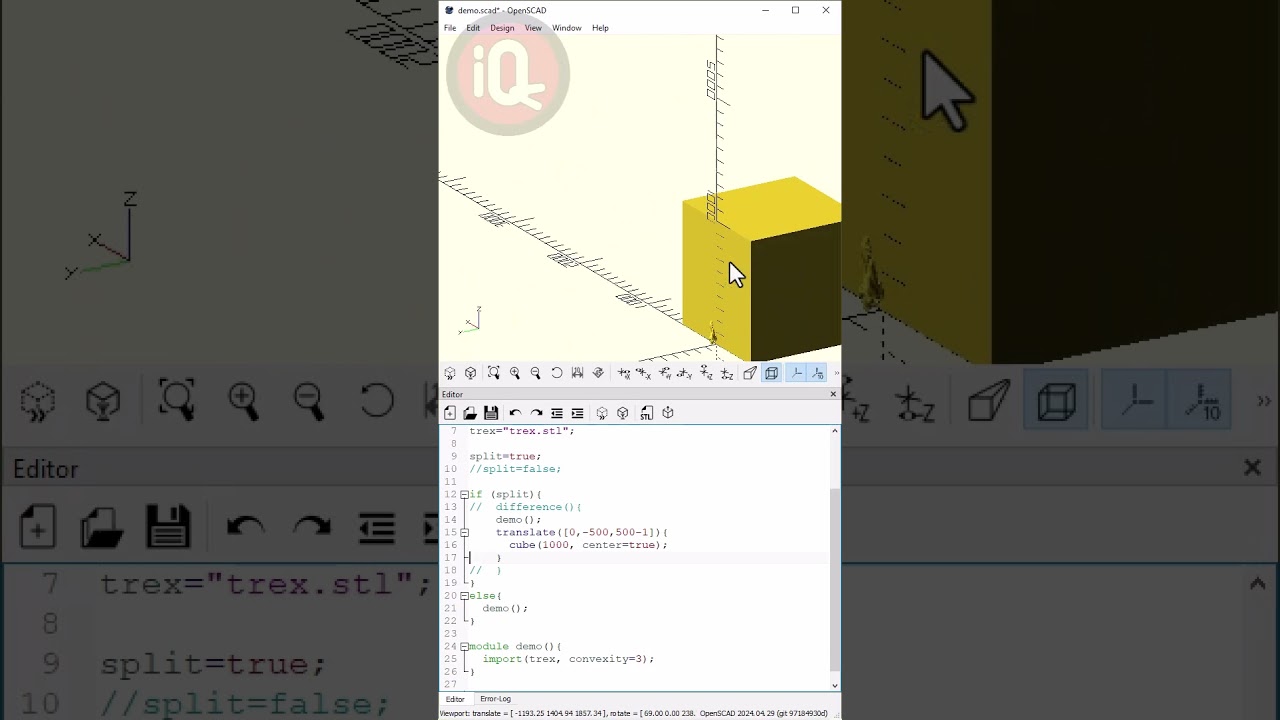
Task: Collapse the code fold at line 15
Action: coord(464,532)
